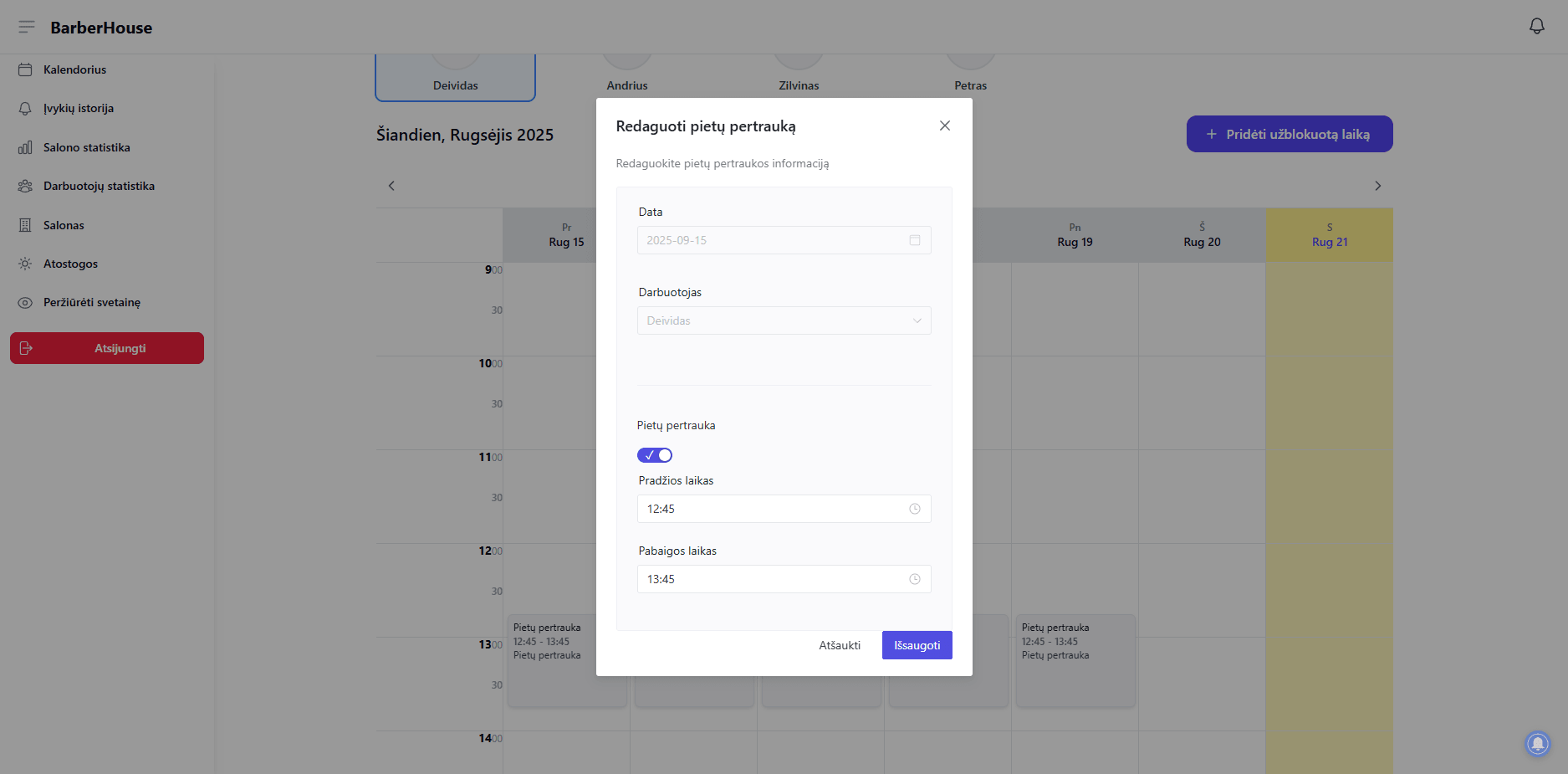Click the notification bell icon in header

pos(1536,27)
